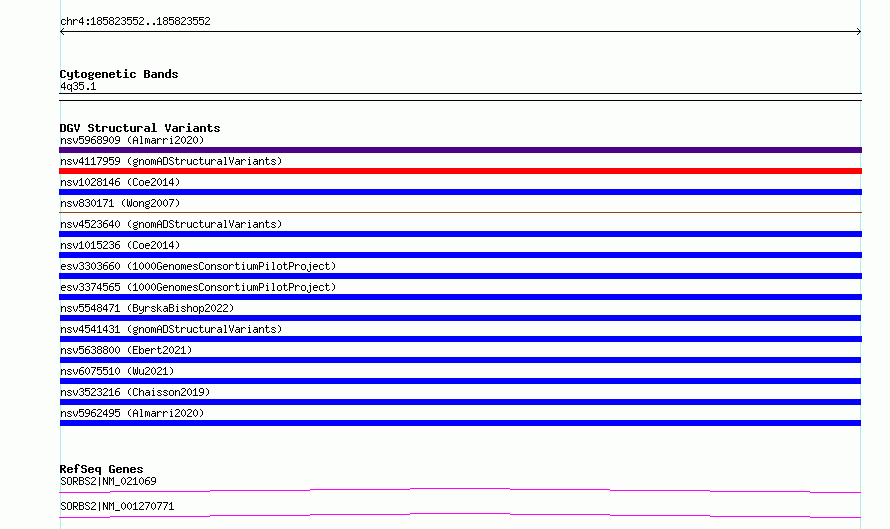Click the chr4:185823552..185823552 coordinate label

[135, 21]
